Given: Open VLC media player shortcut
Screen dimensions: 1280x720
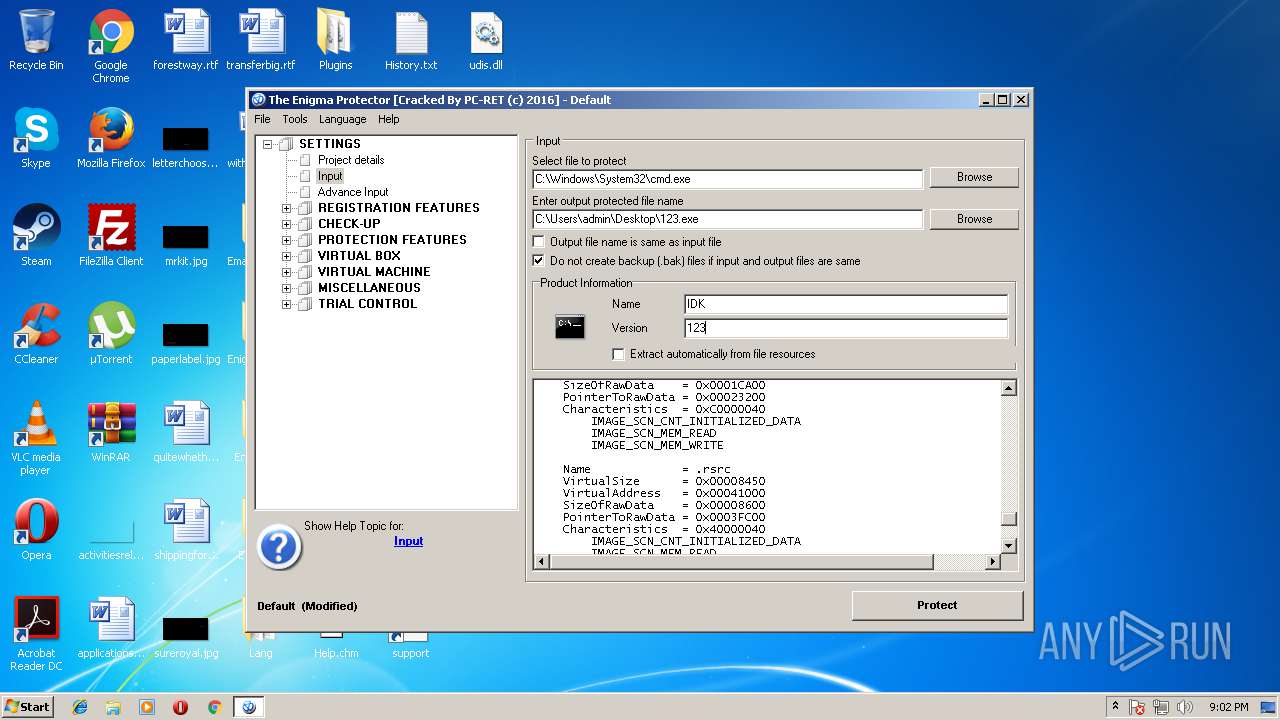Looking at the screenshot, I should pyautogui.click(x=36, y=438).
